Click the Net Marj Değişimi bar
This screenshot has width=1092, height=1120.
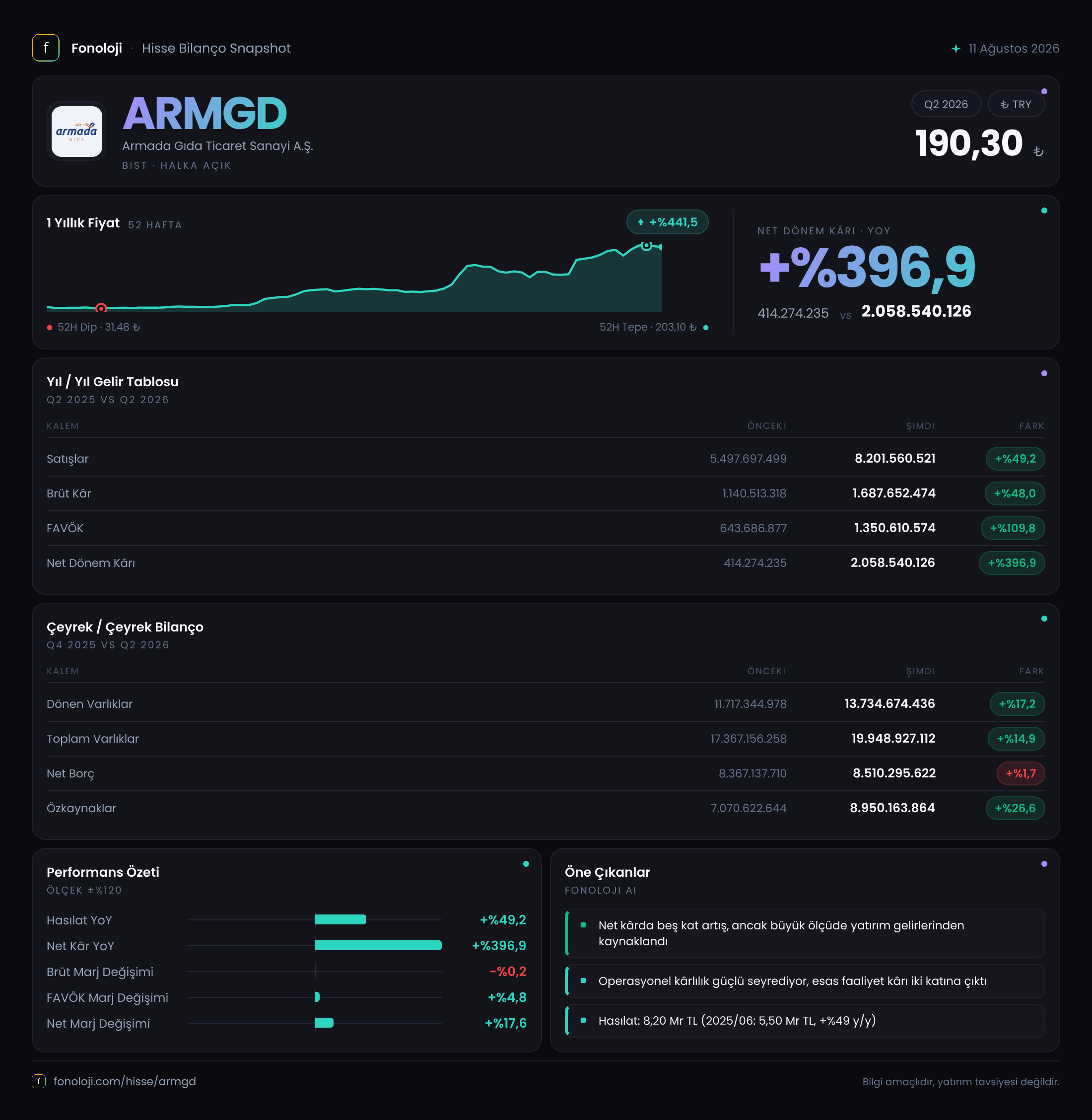coord(324,1023)
